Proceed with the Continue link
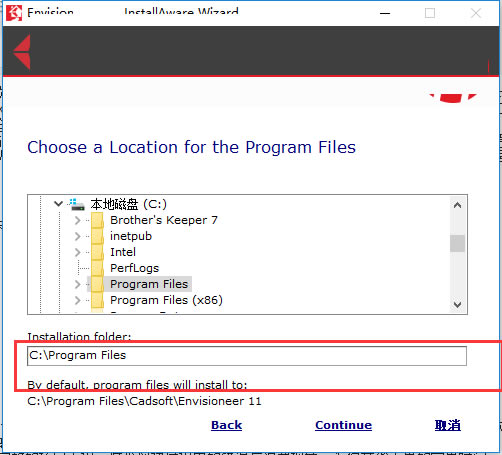This screenshot has width=502, height=455. (x=343, y=425)
